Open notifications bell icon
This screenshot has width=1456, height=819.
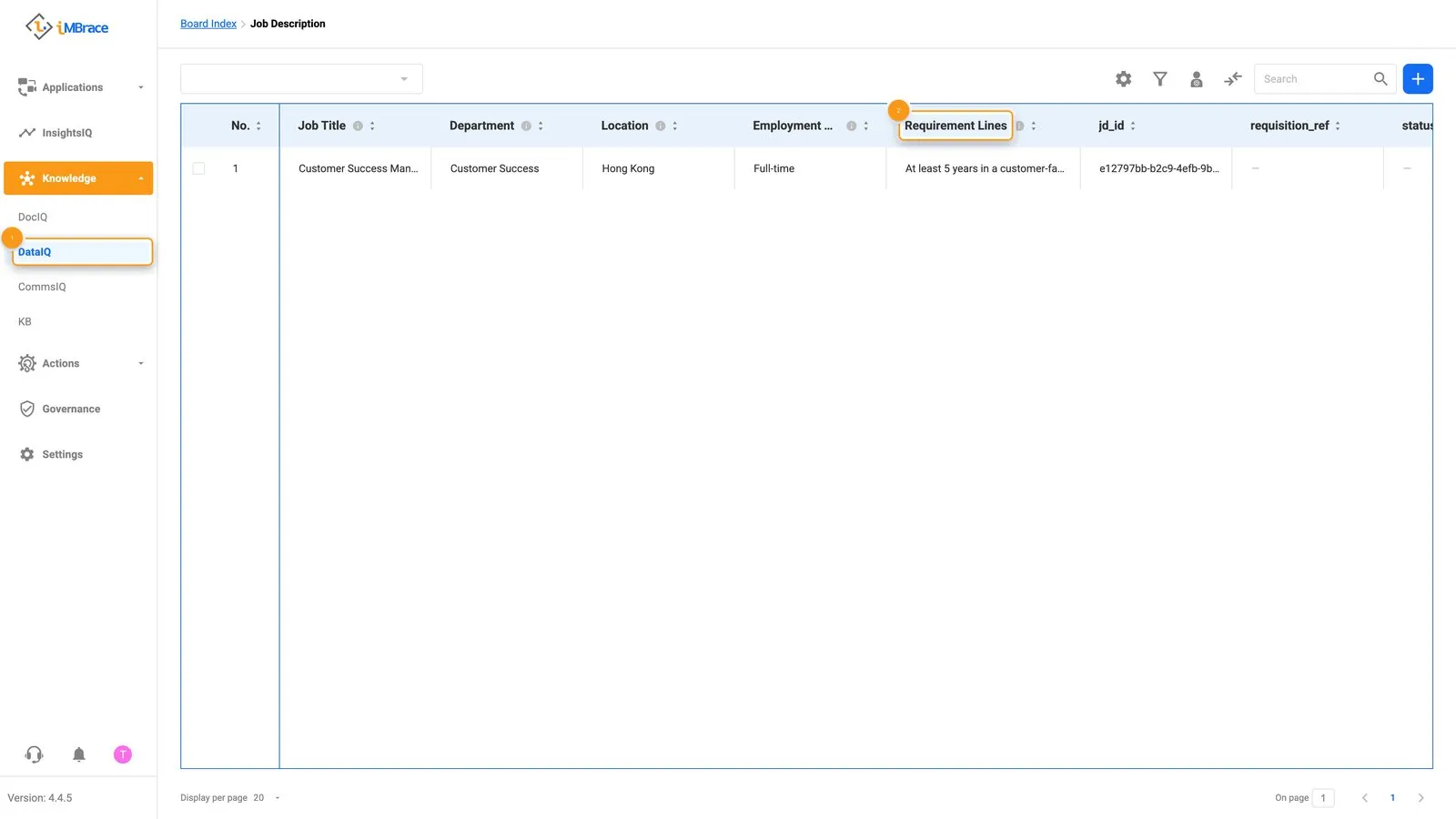[x=79, y=754]
